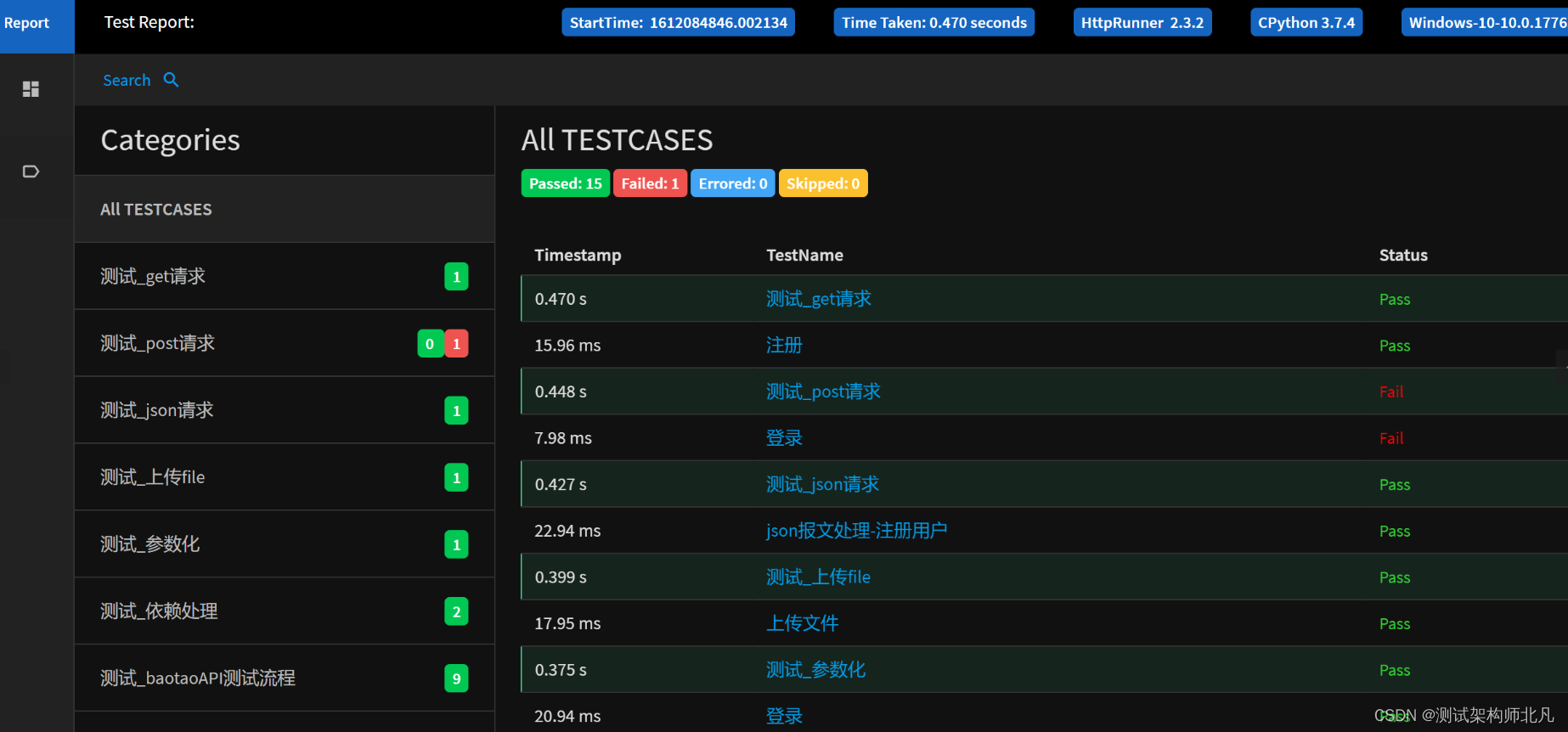Click the green Passed: 15 badge
This screenshot has height=732, width=1568.
click(x=566, y=183)
